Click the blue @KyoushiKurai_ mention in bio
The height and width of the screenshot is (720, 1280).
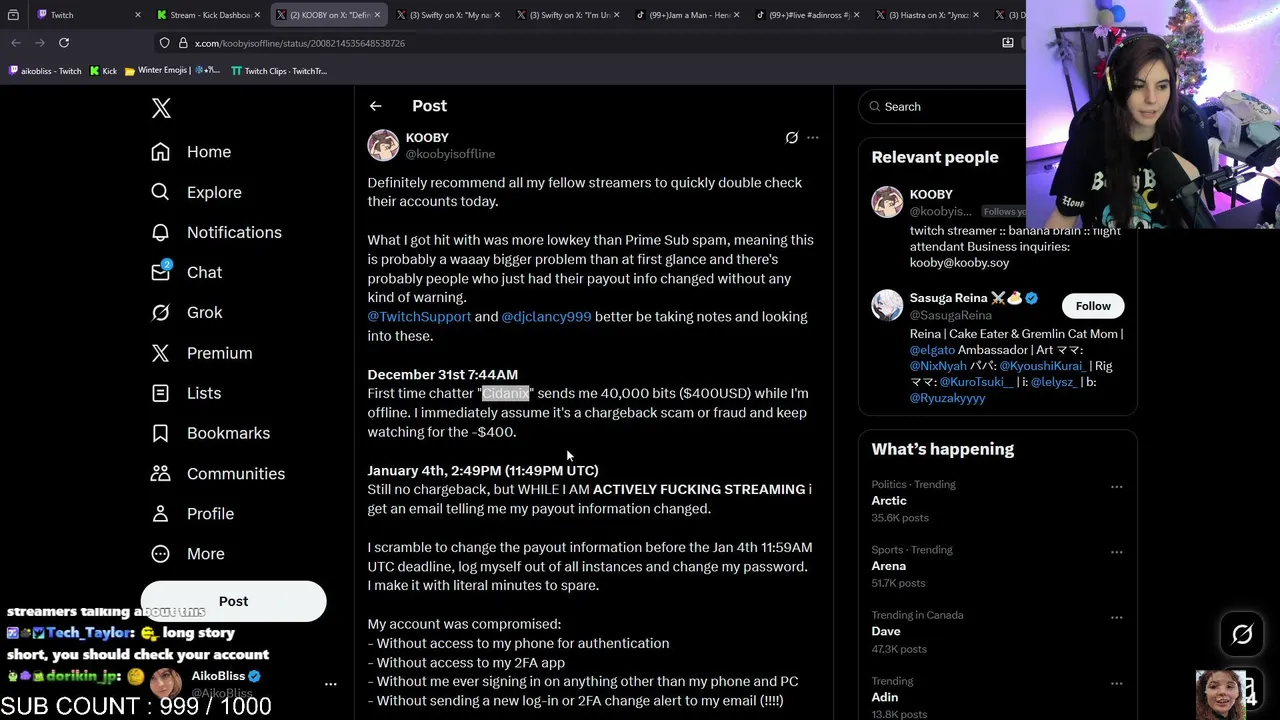click(x=1042, y=366)
